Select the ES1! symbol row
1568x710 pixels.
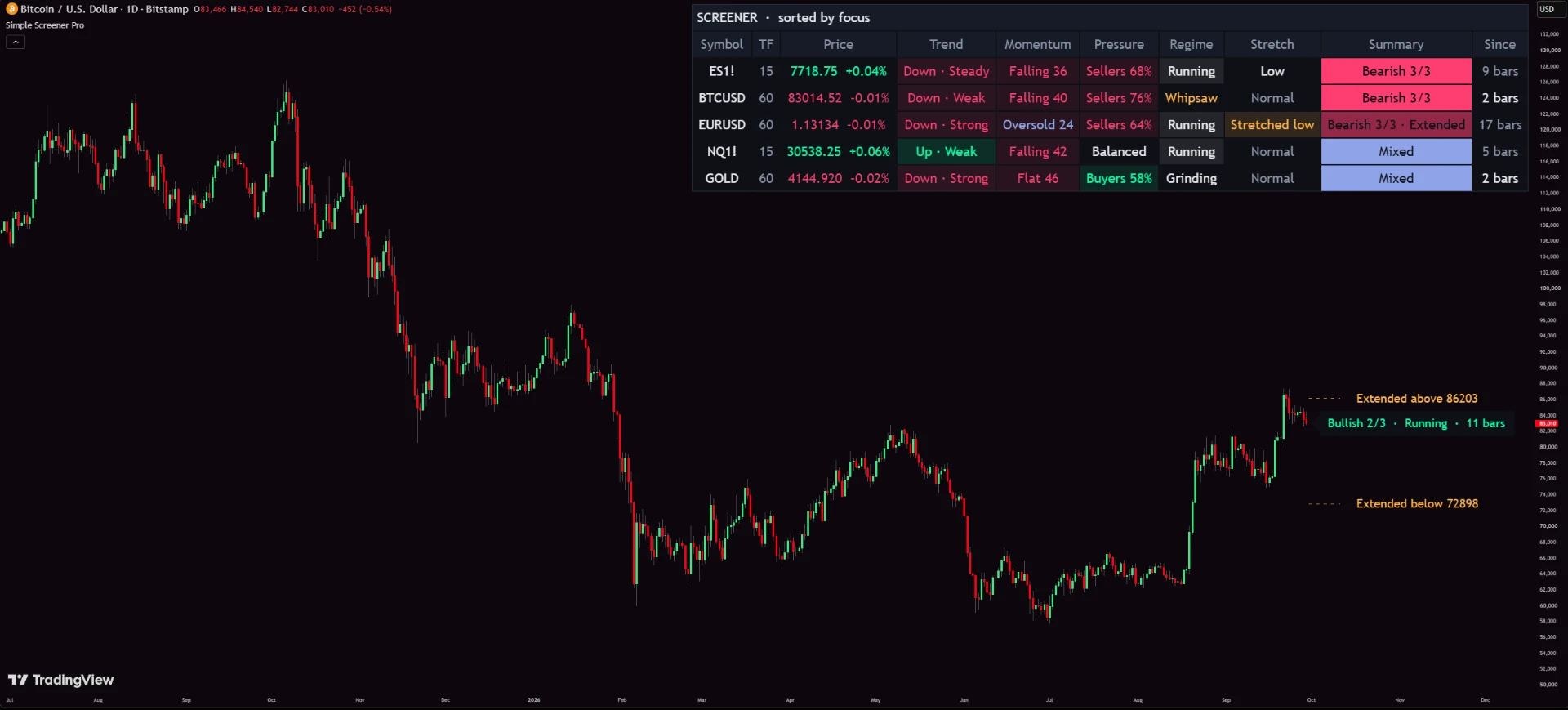click(x=1110, y=71)
